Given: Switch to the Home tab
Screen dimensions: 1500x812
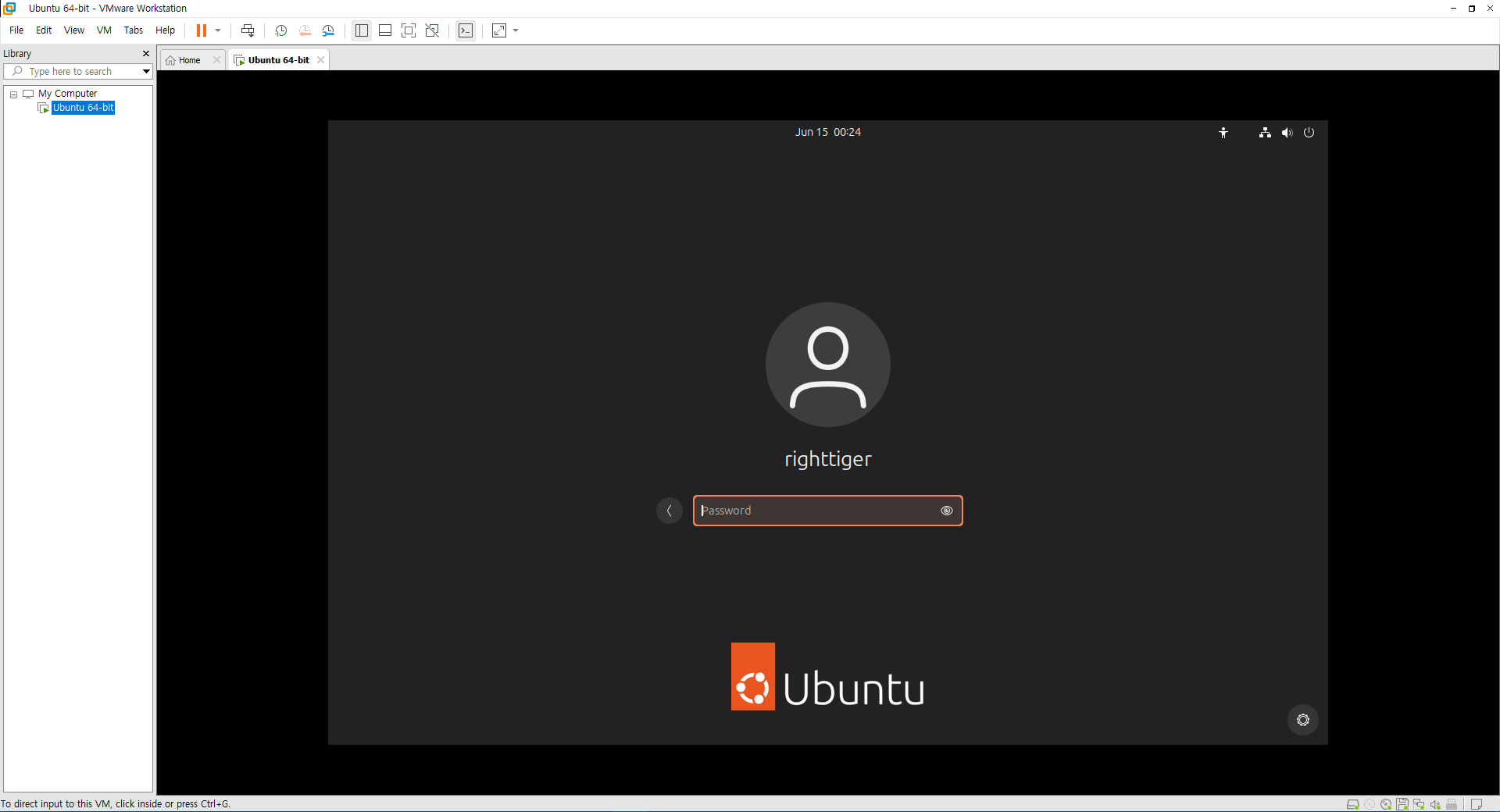Looking at the screenshot, I should [x=190, y=60].
